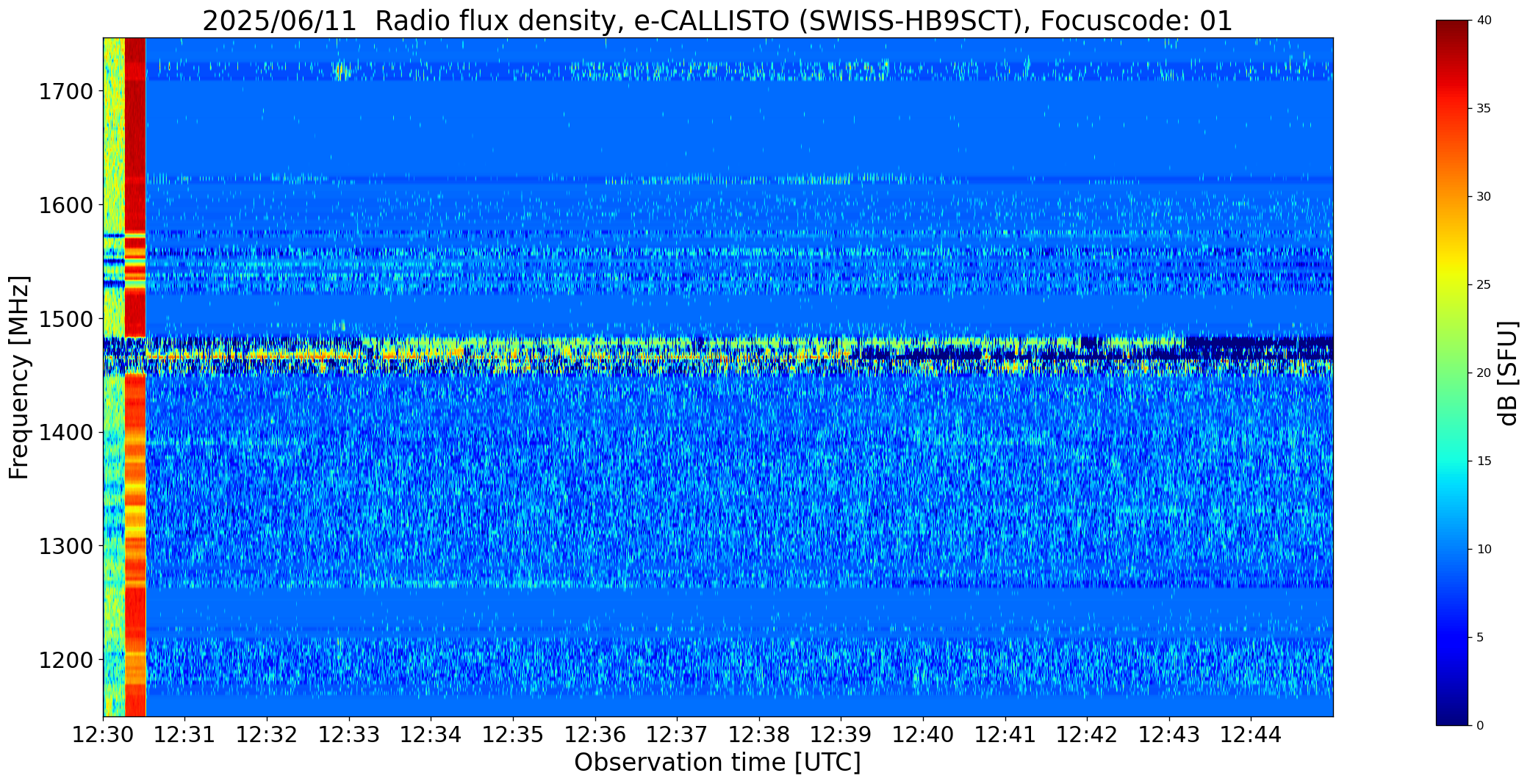This screenshot has height=784, width=1530.
Task: Click the 1300 frequency tick label
Action: (x=65, y=546)
